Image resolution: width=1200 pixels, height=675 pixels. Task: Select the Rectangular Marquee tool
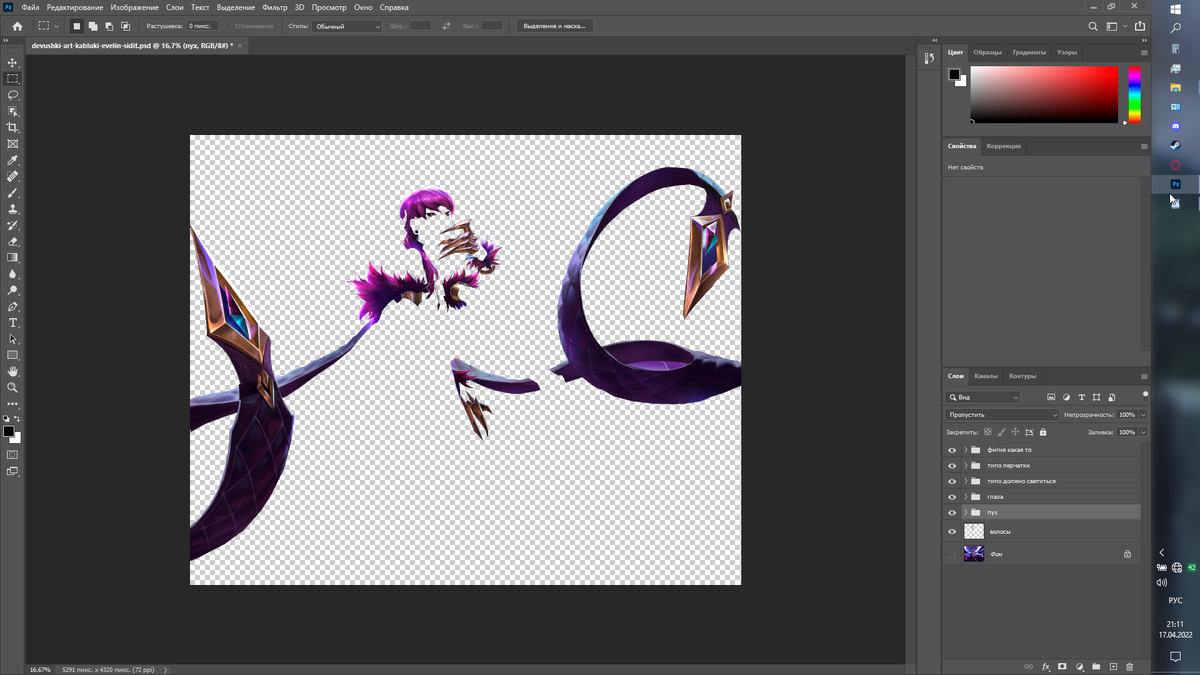pyautogui.click(x=13, y=78)
